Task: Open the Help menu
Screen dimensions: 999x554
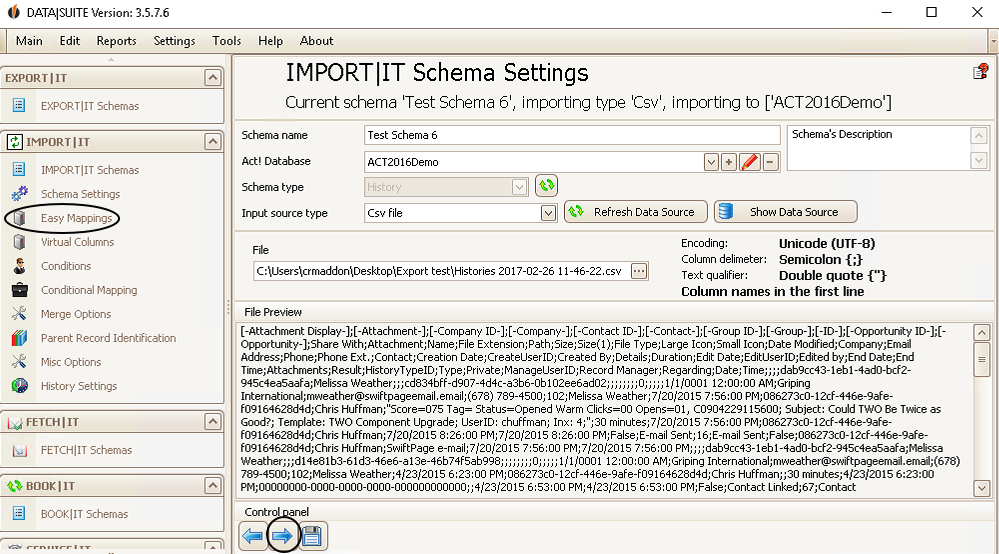Action: pos(270,41)
